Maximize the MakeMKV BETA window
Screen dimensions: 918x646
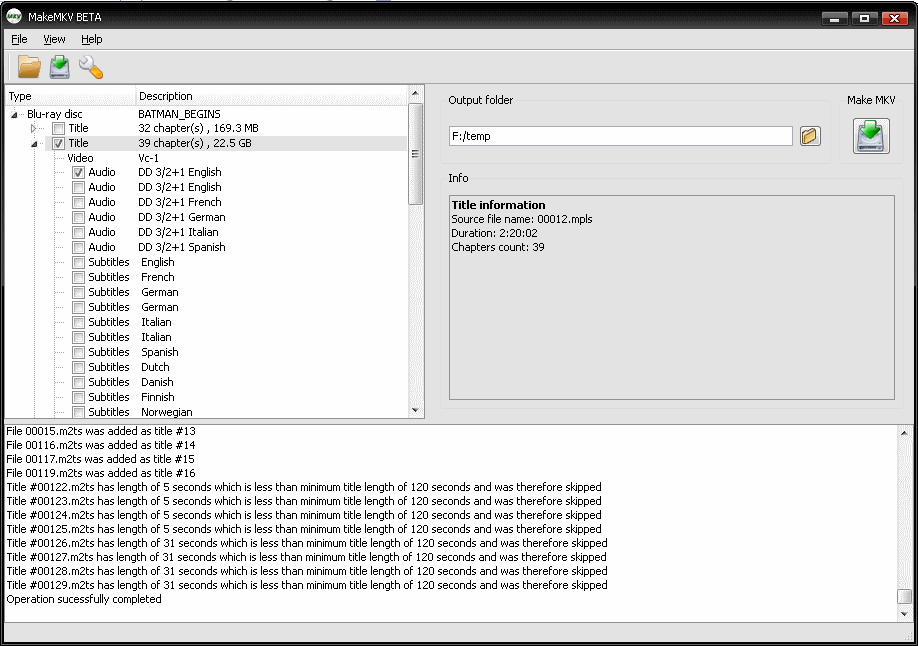(864, 19)
